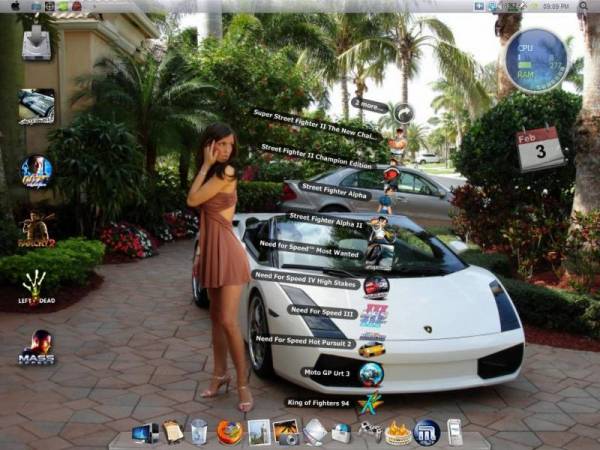Click the Need For Speed III logo icon
Screen dimensions: 600x450
(373, 318)
